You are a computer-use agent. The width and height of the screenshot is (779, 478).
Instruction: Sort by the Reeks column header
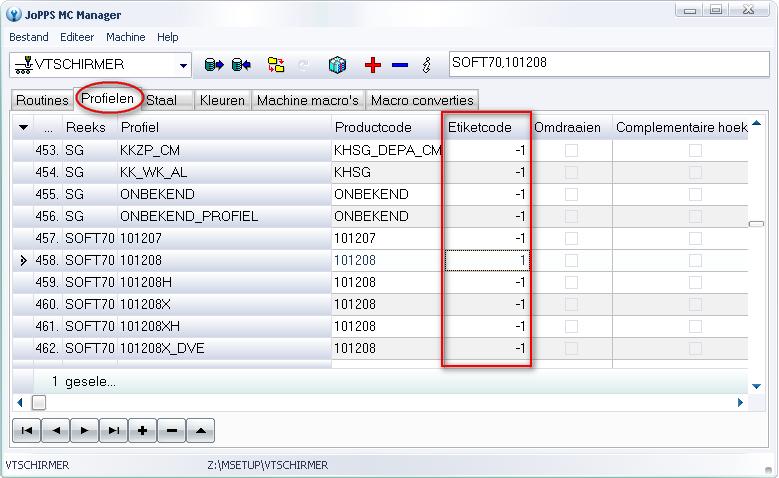(90, 127)
